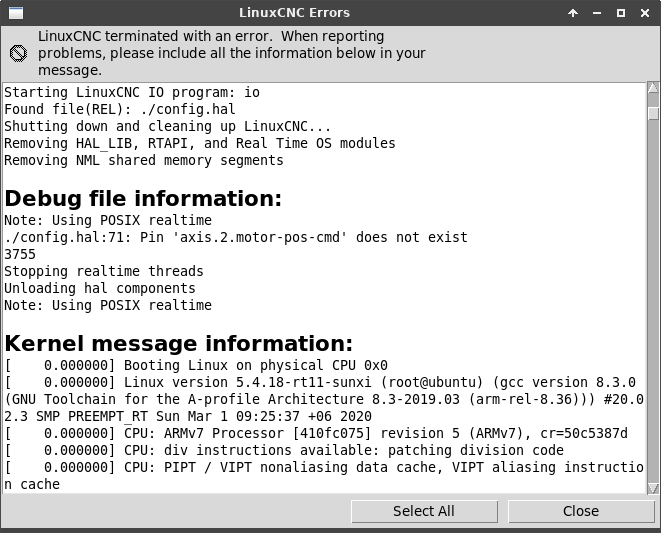Click 'Removing HAL_LIB, RTAPI' line
The width and height of the screenshot is (661, 533).
200,143
